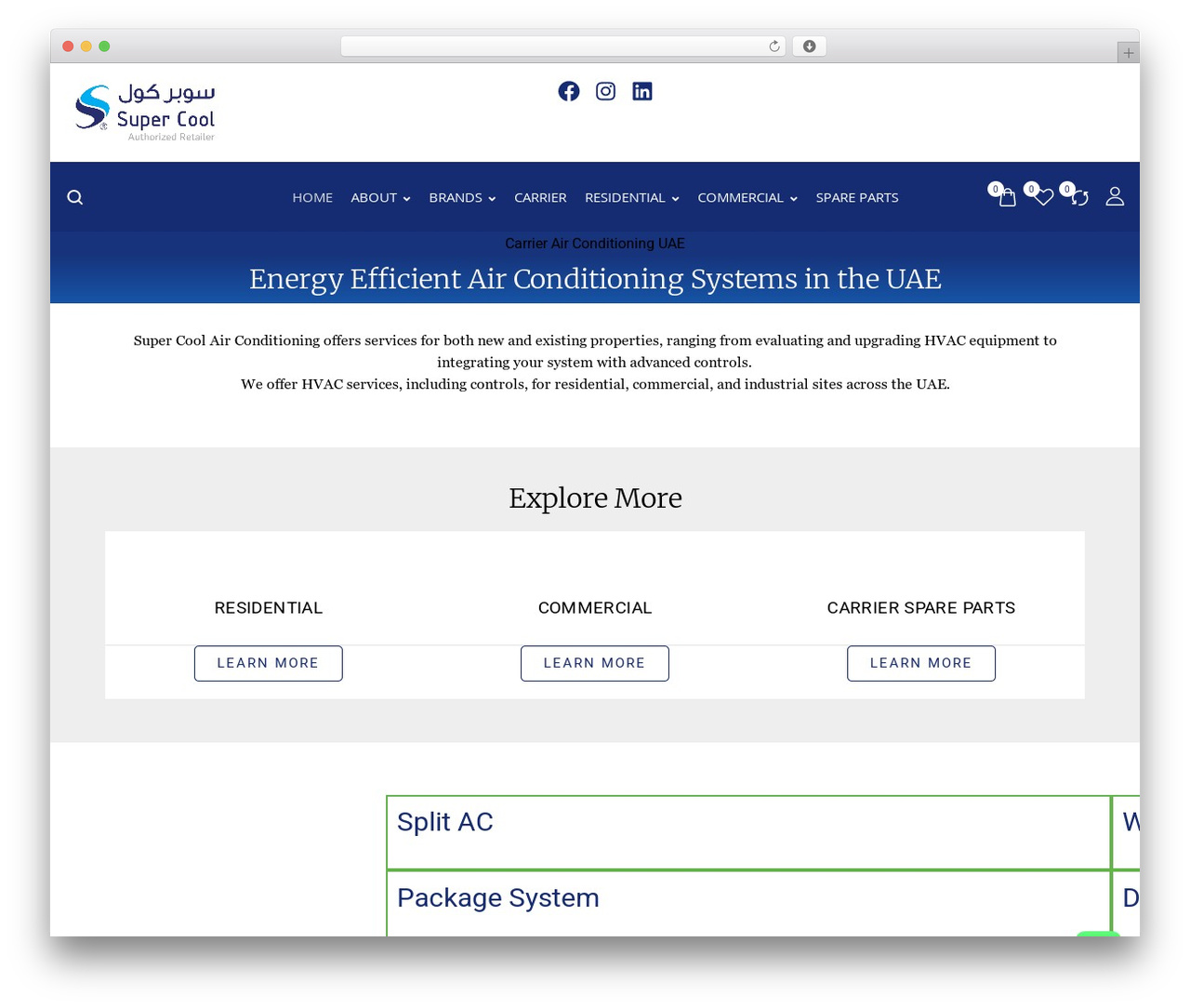Open the wishlist heart icon

[1043, 197]
